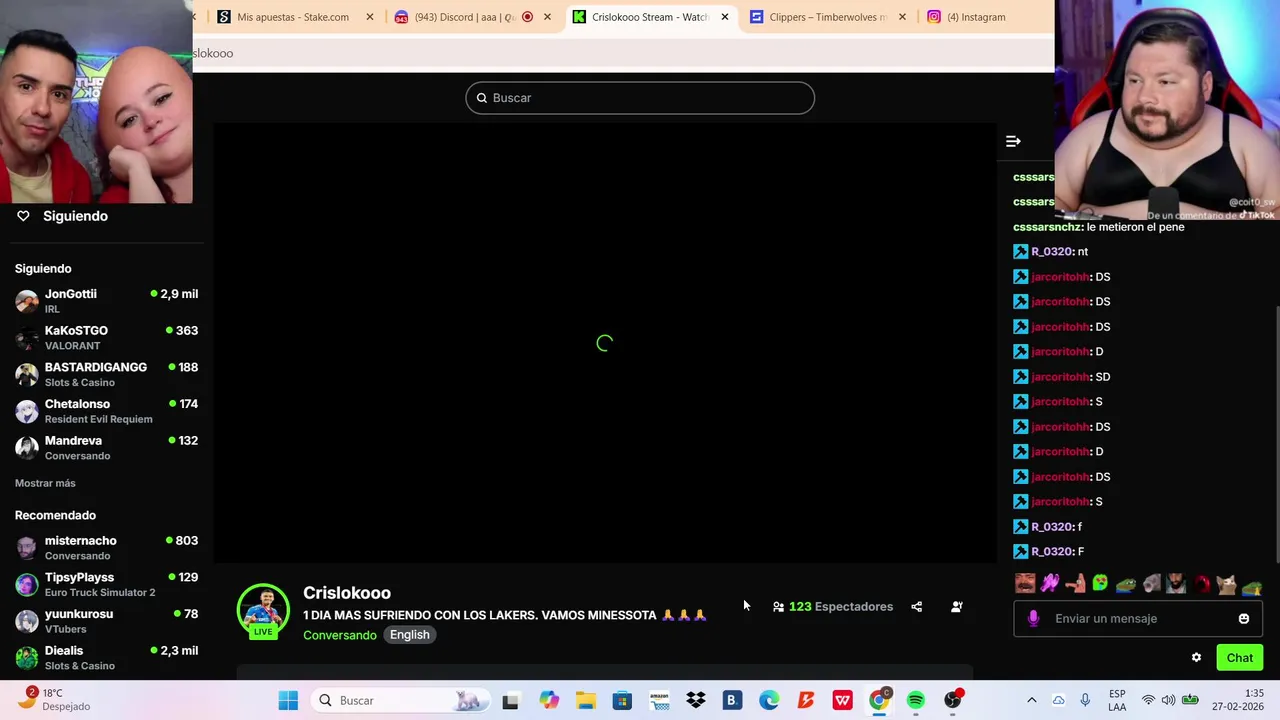The height and width of the screenshot is (720, 1280).
Task: Click the csssarsnchz chat message
Action: pos(1099,227)
